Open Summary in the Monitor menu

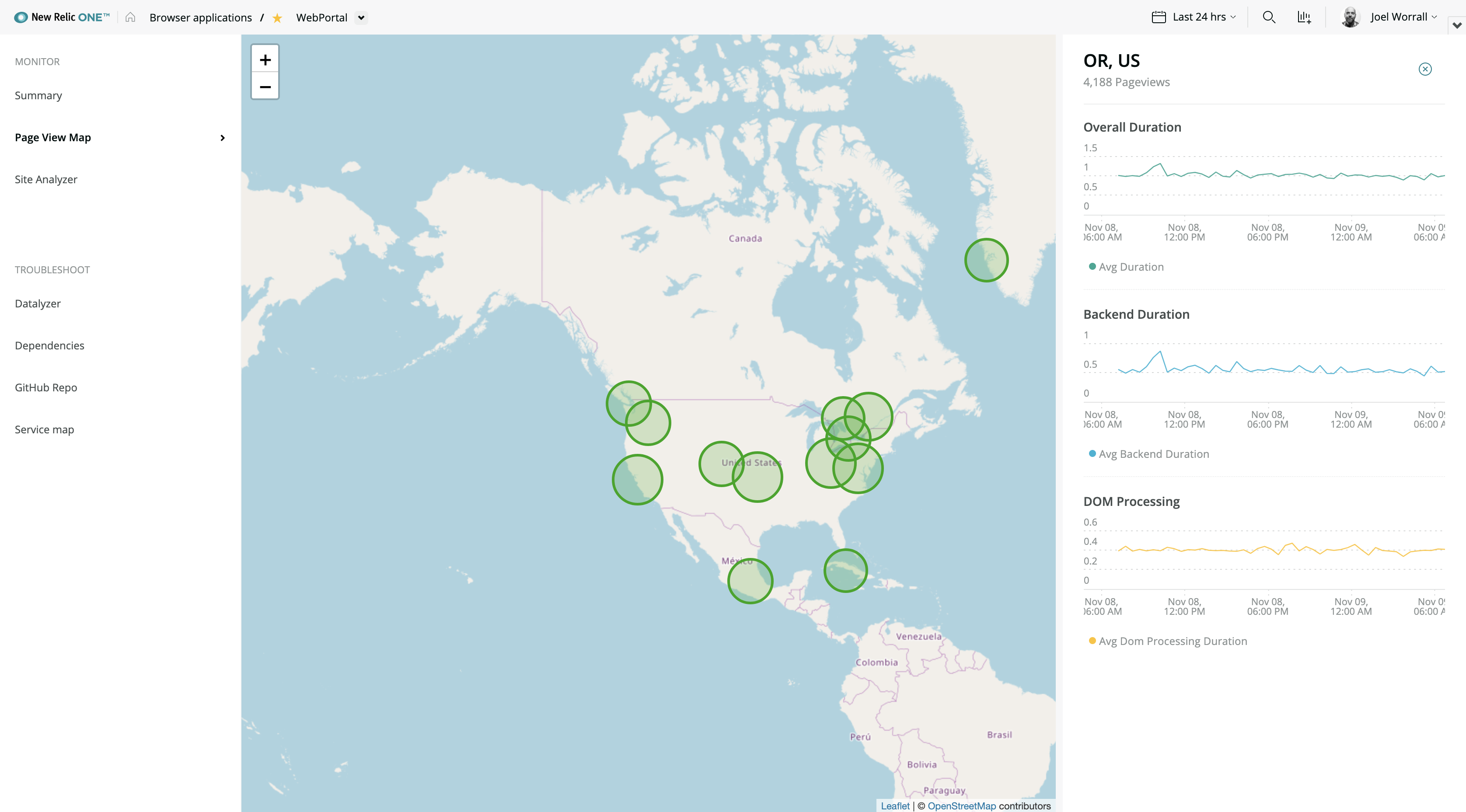(38, 96)
